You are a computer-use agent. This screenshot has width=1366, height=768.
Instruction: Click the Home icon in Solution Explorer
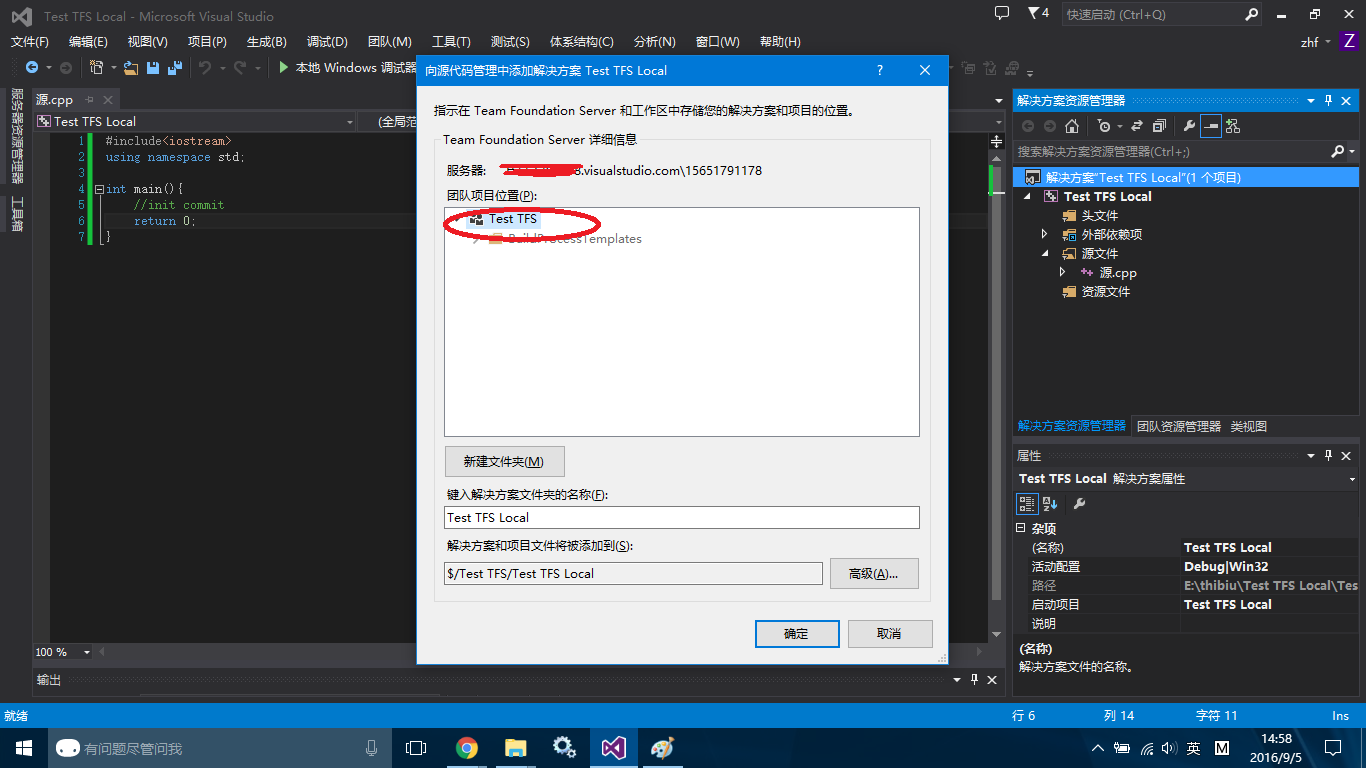pos(1072,126)
